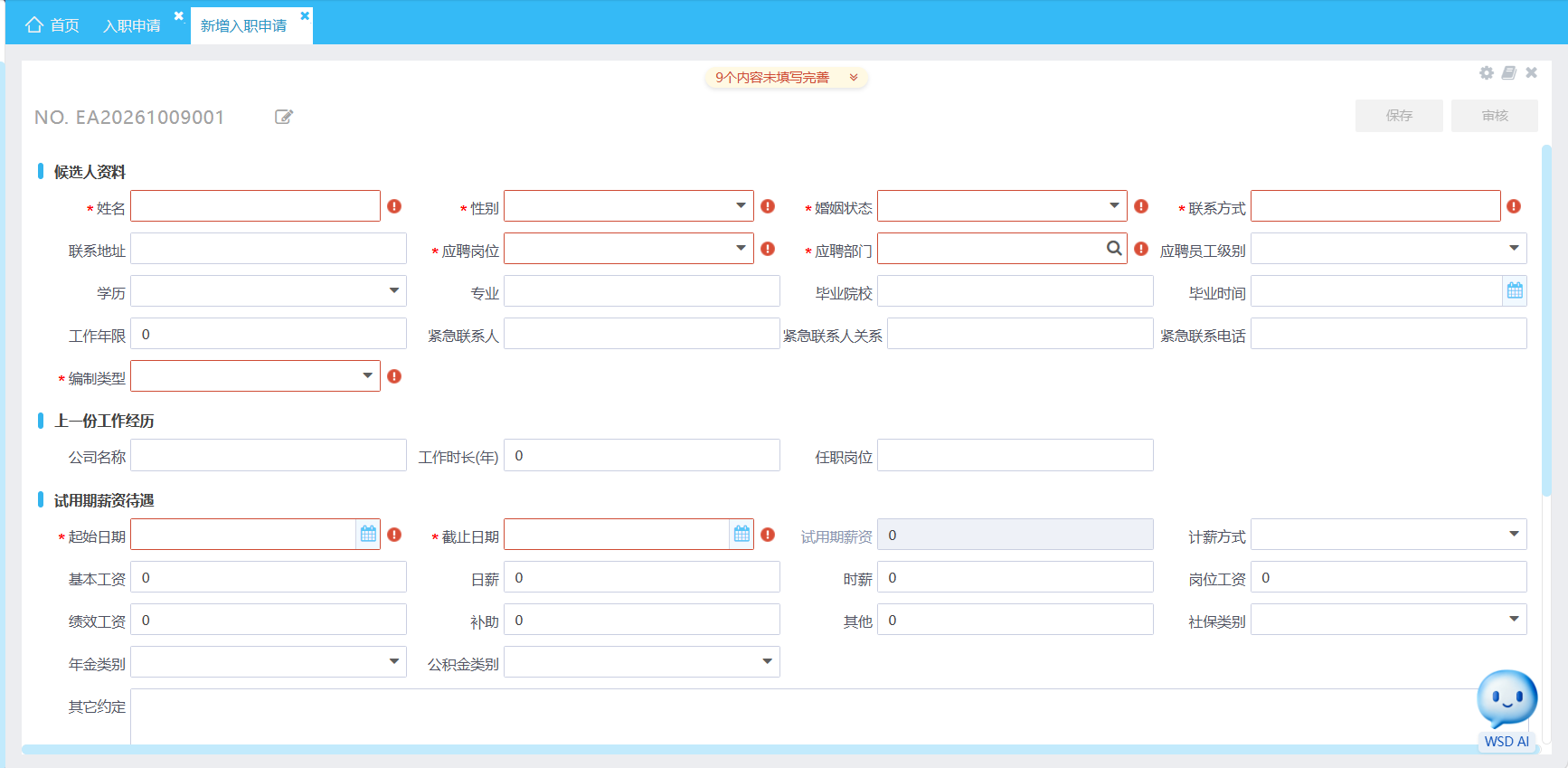The height and width of the screenshot is (768, 1568).
Task: Click the 审核 button
Action: coord(1495,116)
